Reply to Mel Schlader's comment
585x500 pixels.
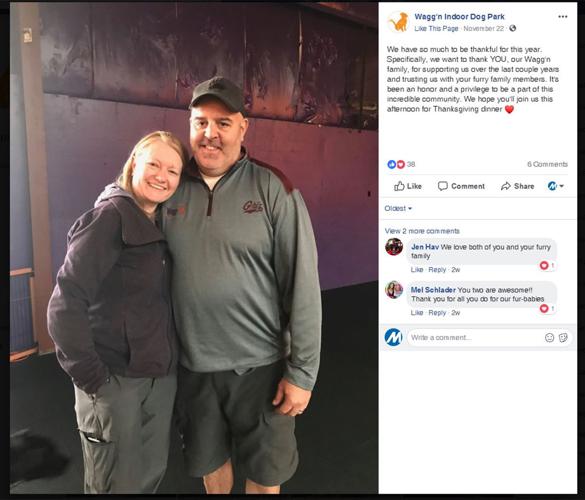pyautogui.click(x=437, y=313)
